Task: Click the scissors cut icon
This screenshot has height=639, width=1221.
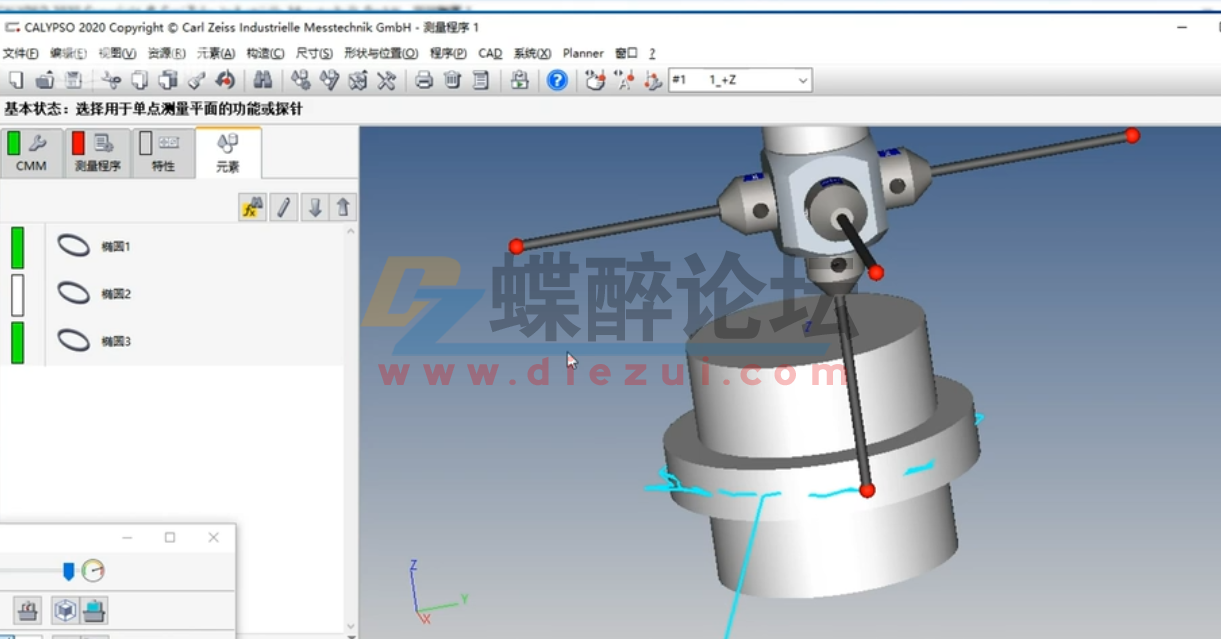Action: coord(110,80)
